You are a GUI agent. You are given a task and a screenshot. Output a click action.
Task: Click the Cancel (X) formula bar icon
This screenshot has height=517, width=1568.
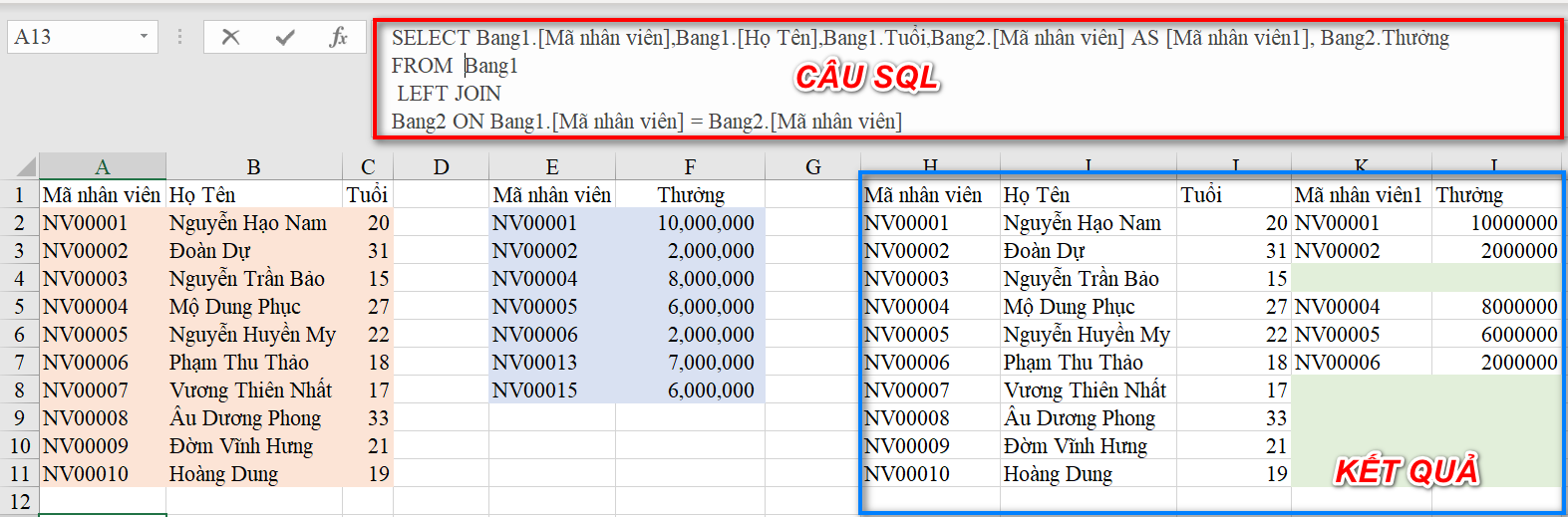[x=230, y=37]
